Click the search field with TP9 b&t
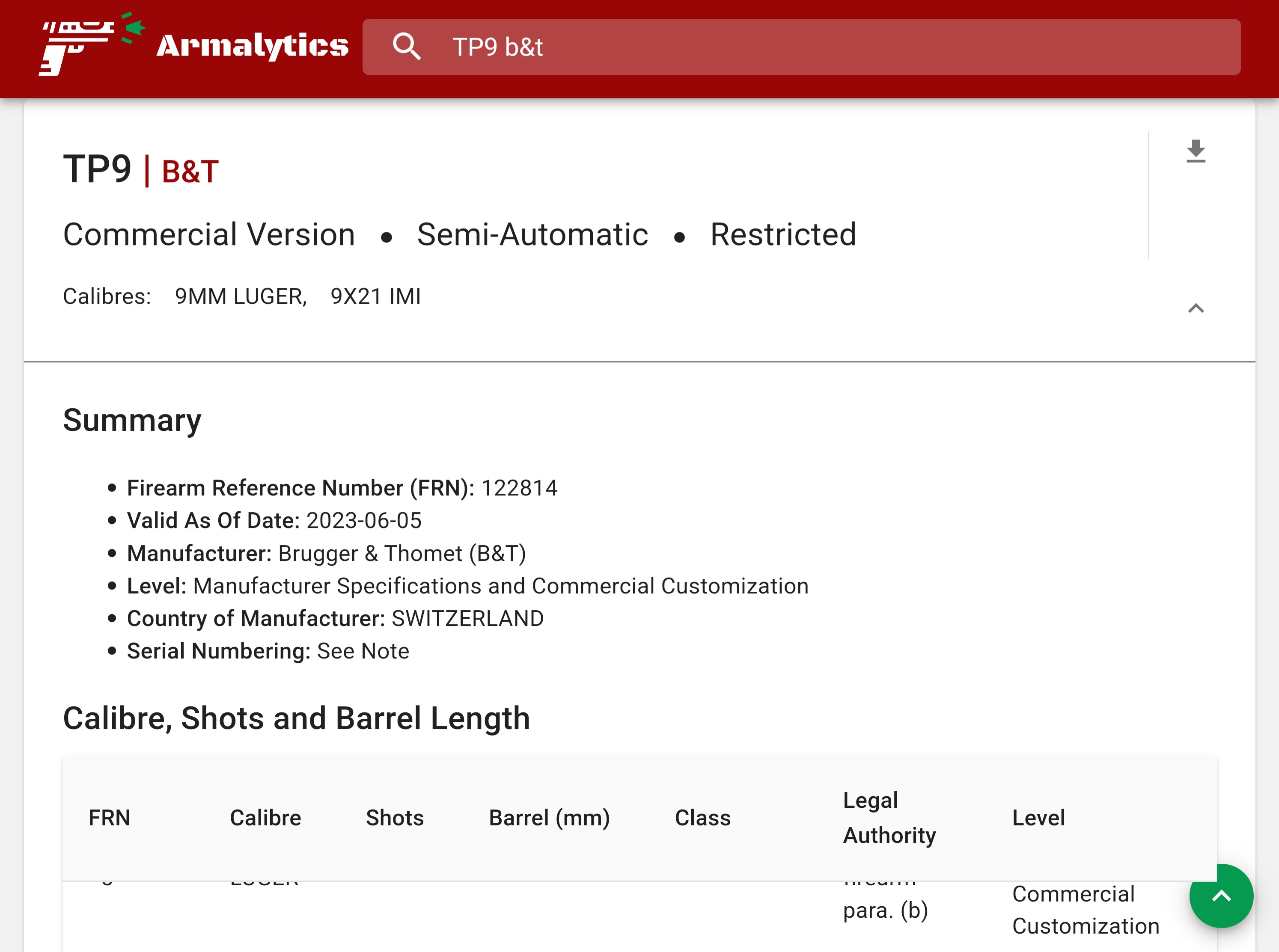 (807, 47)
